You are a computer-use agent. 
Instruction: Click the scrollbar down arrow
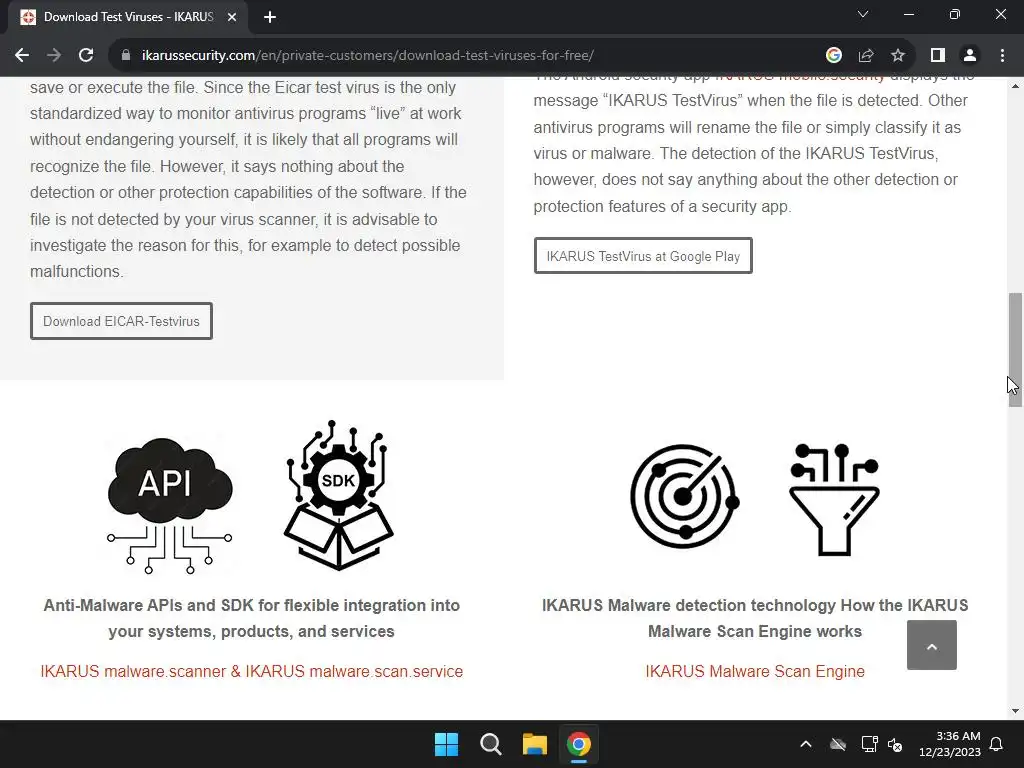pyautogui.click(x=1015, y=711)
